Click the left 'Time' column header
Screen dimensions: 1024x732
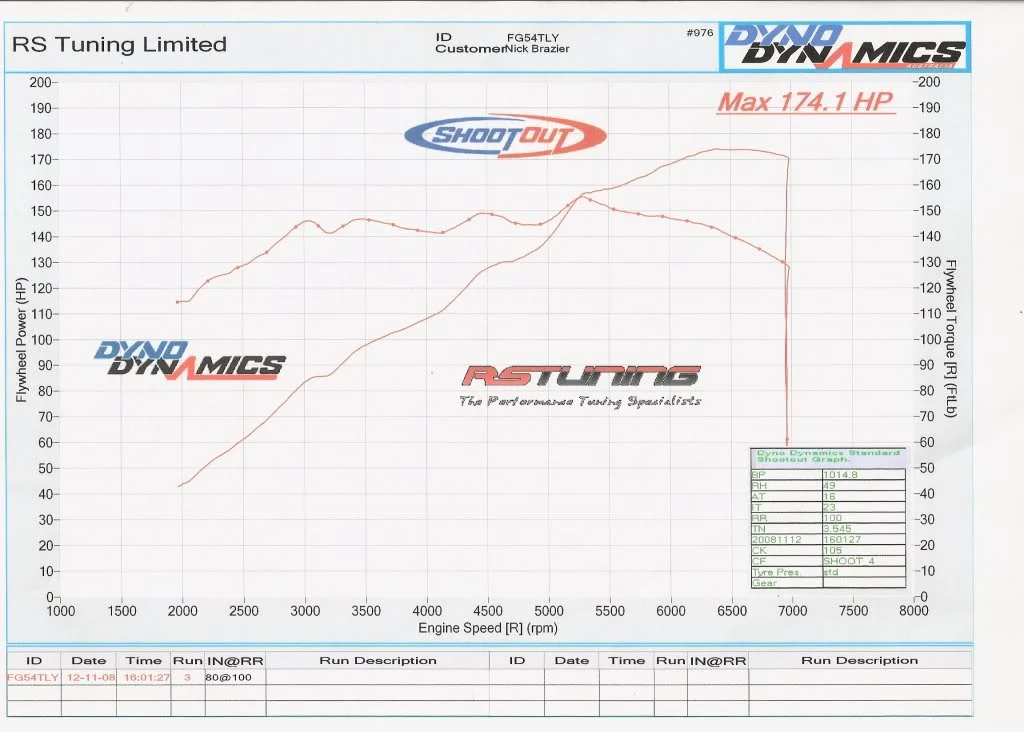click(x=144, y=660)
